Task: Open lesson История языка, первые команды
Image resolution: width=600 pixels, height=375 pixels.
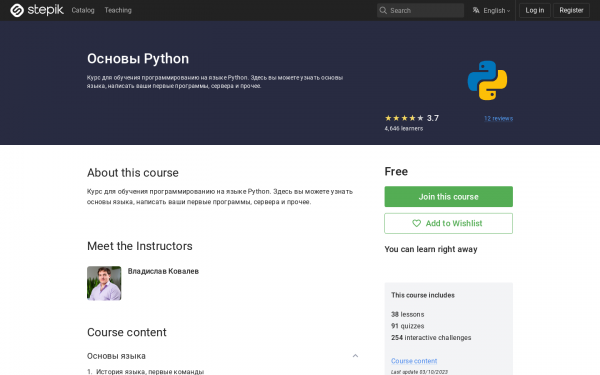Action: [150, 372]
